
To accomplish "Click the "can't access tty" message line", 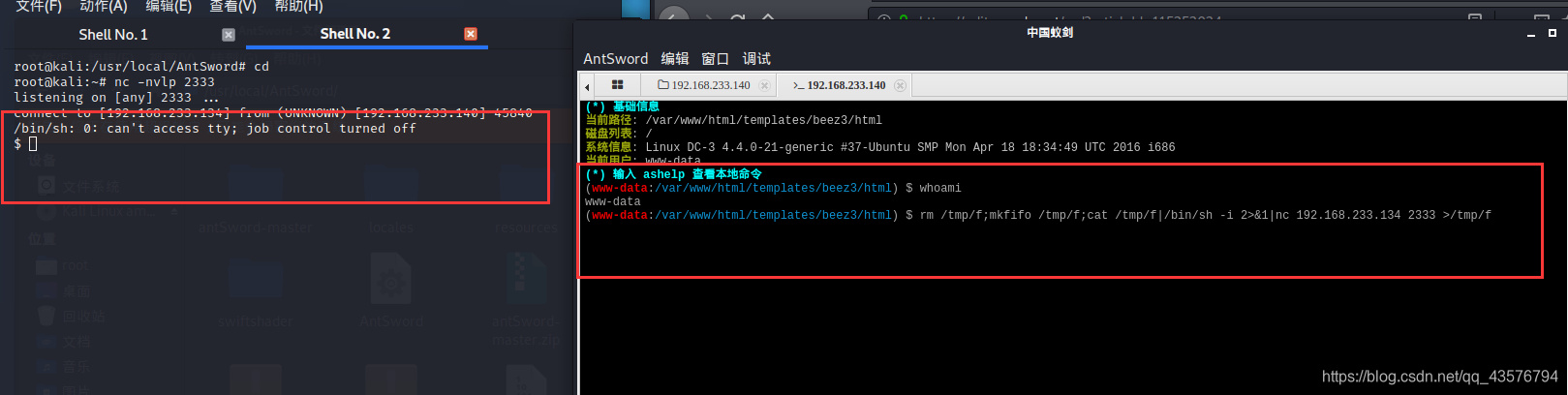I will (215, 129).
